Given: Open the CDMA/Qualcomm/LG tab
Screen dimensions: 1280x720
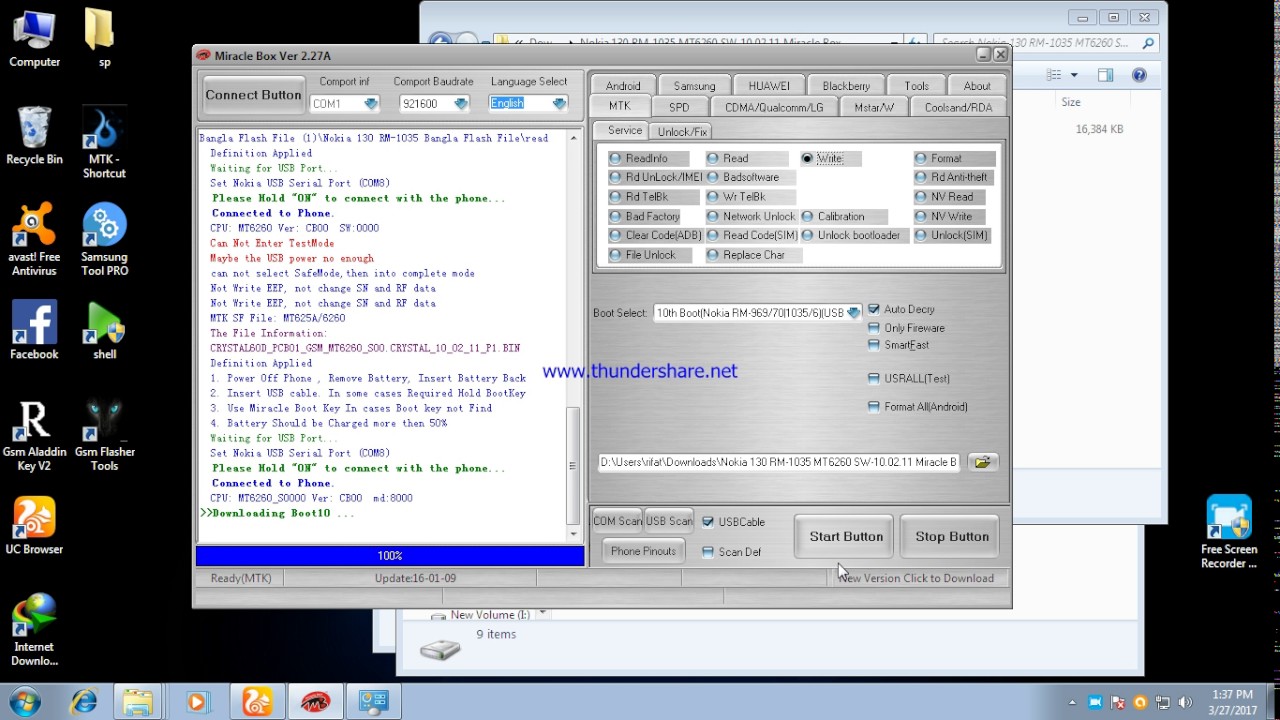Looking at the screenshot, I should point(774,107).
